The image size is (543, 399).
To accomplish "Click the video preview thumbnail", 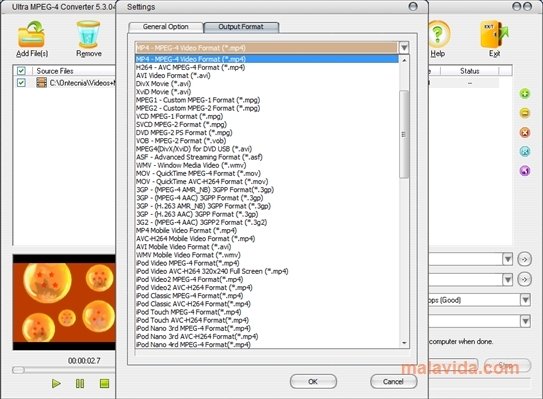I will point(64,302).
